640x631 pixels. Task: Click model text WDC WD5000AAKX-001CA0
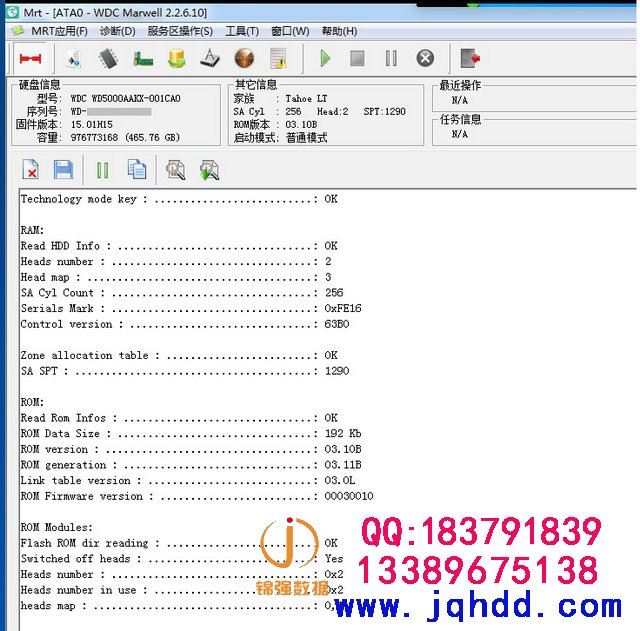click(x=125, y=99)
